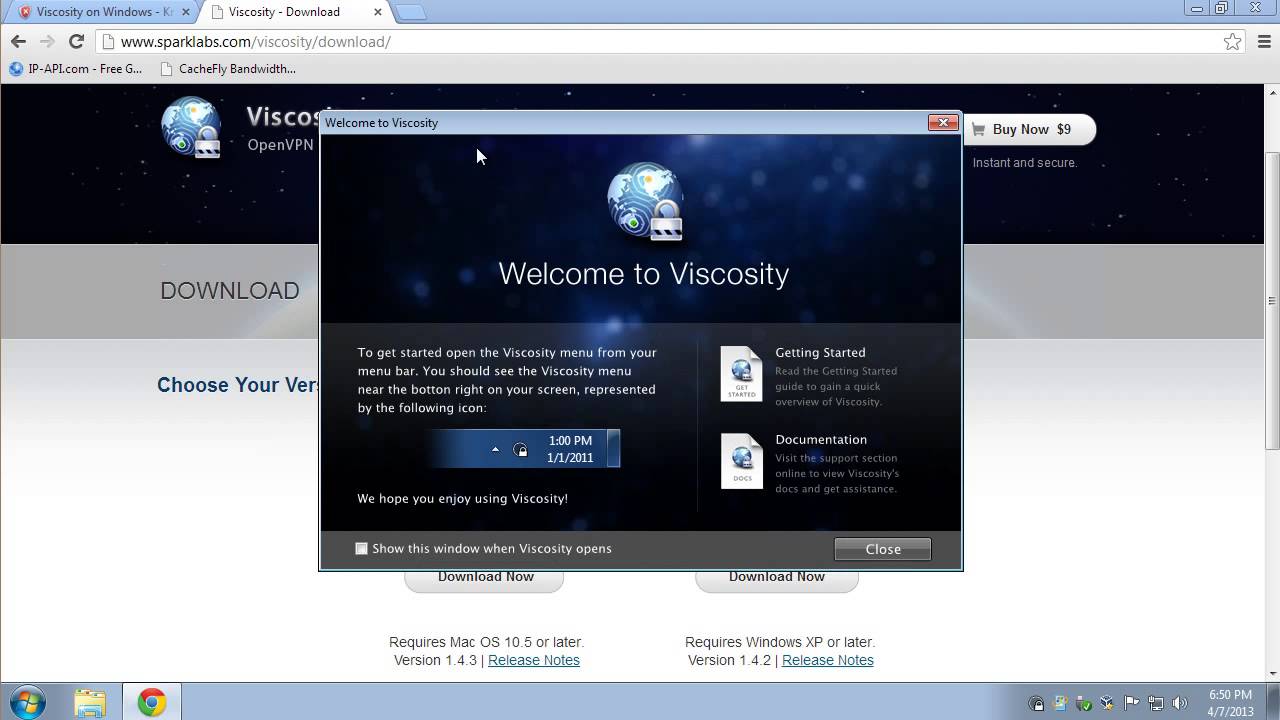This screenshot has height=720, width=1280.
Task: Open a new Chrome tab
Action: 410,12
